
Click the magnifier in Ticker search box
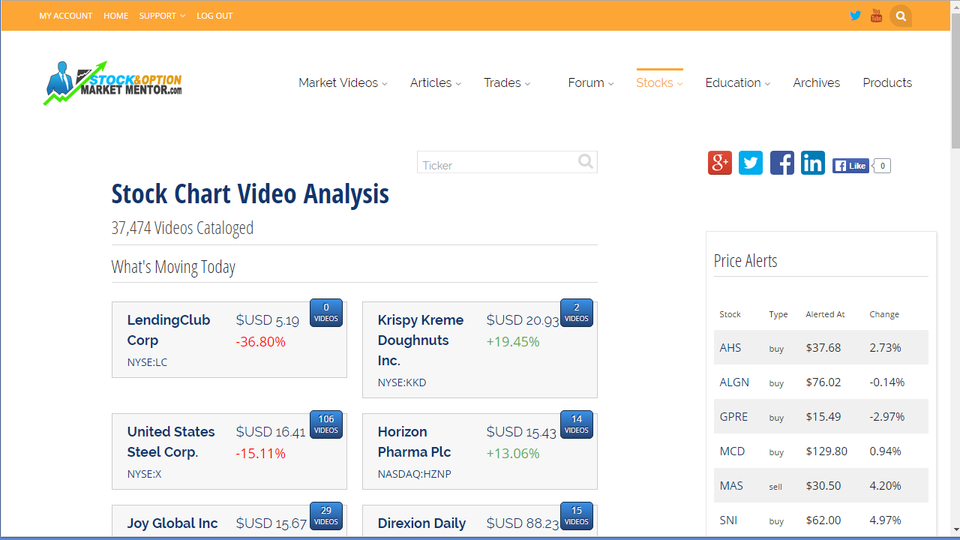pyautogui.click(x=585, y=162)
